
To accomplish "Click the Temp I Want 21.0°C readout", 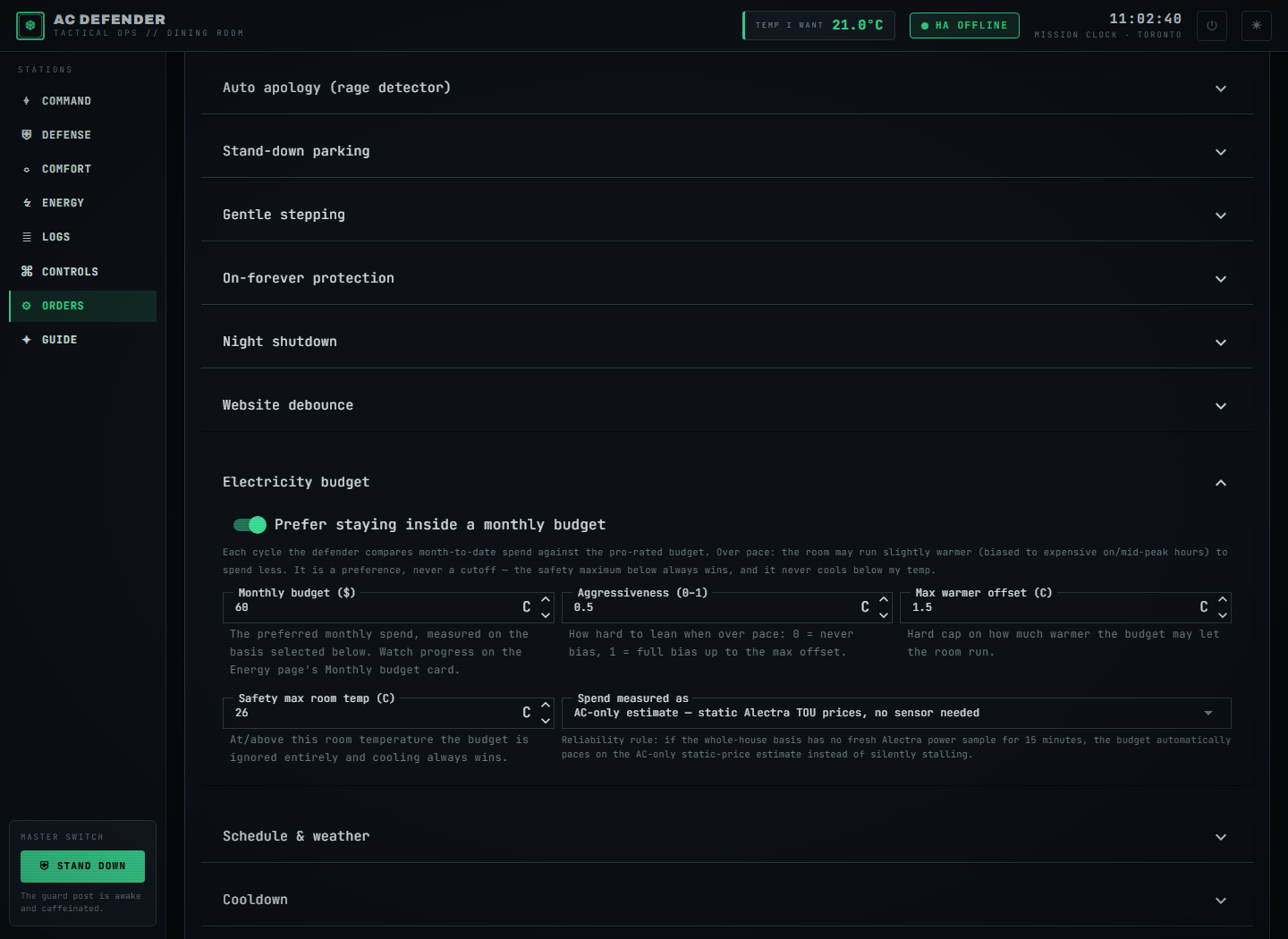I will (x=818, y=25).
